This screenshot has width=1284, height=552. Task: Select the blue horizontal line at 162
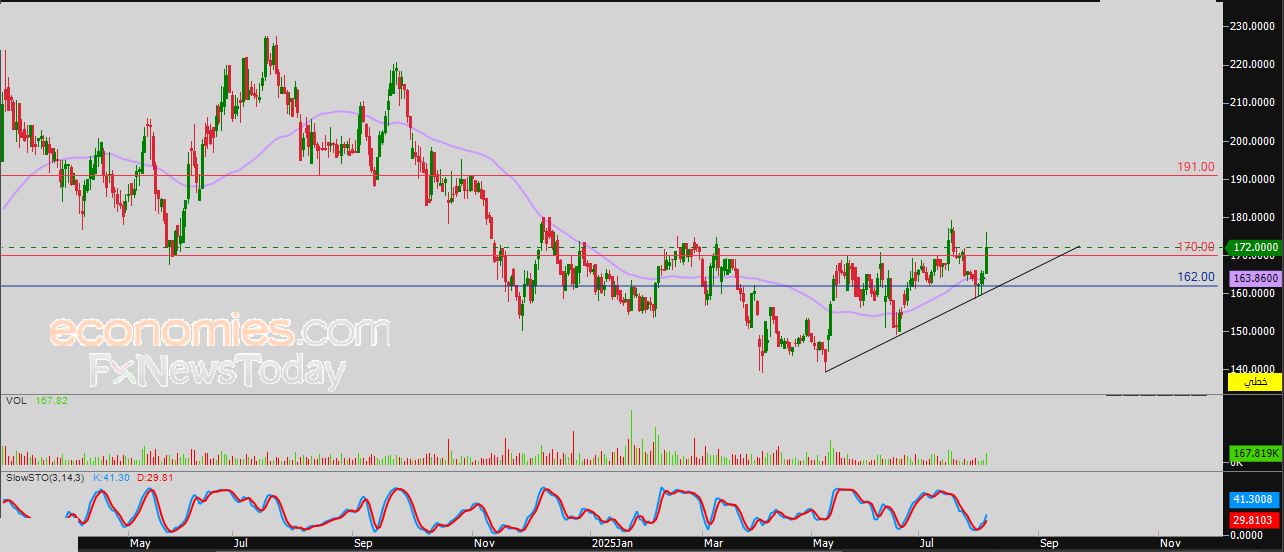pos(610,287)
